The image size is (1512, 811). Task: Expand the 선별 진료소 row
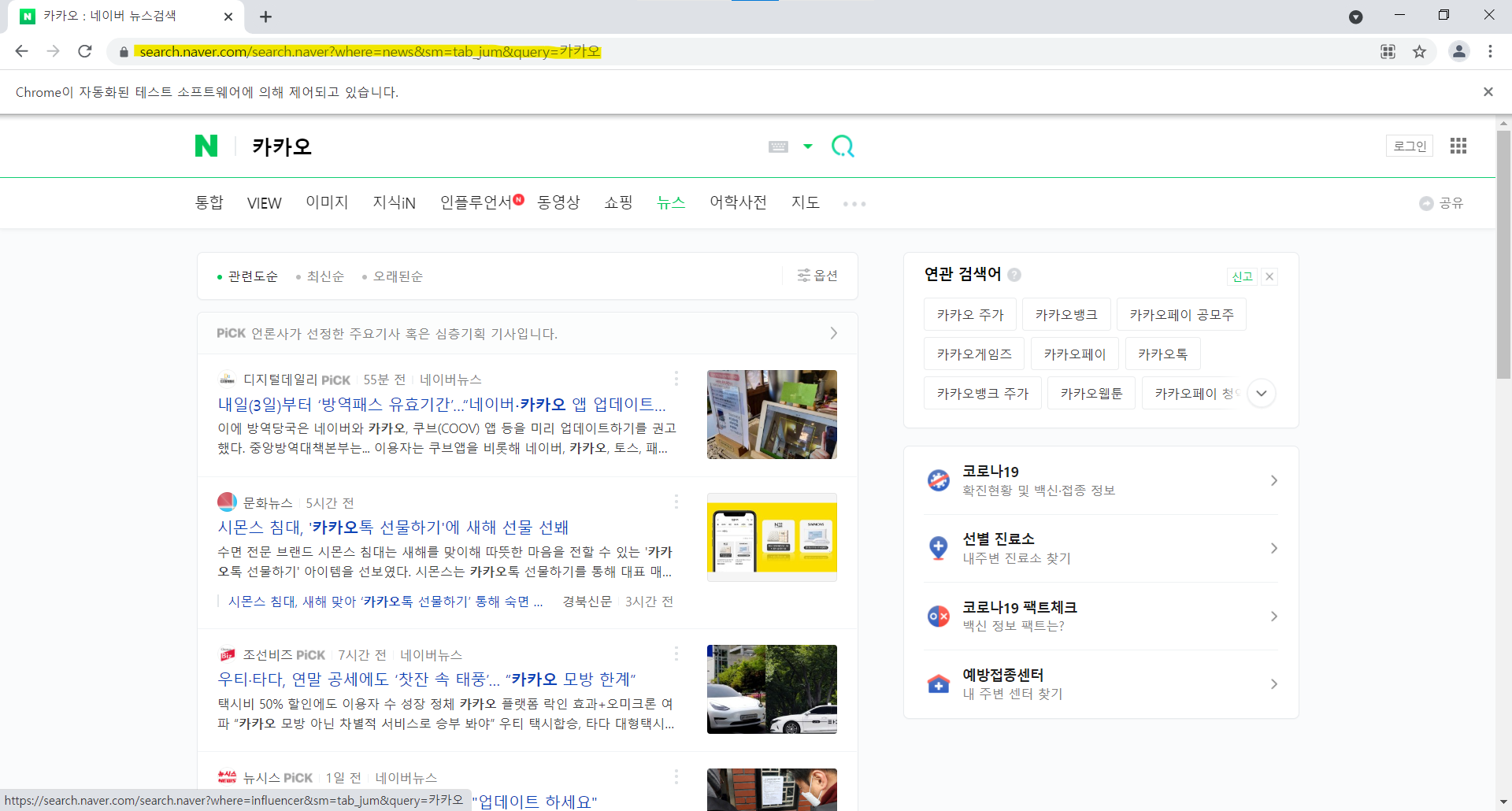(x=1101, y=548)
